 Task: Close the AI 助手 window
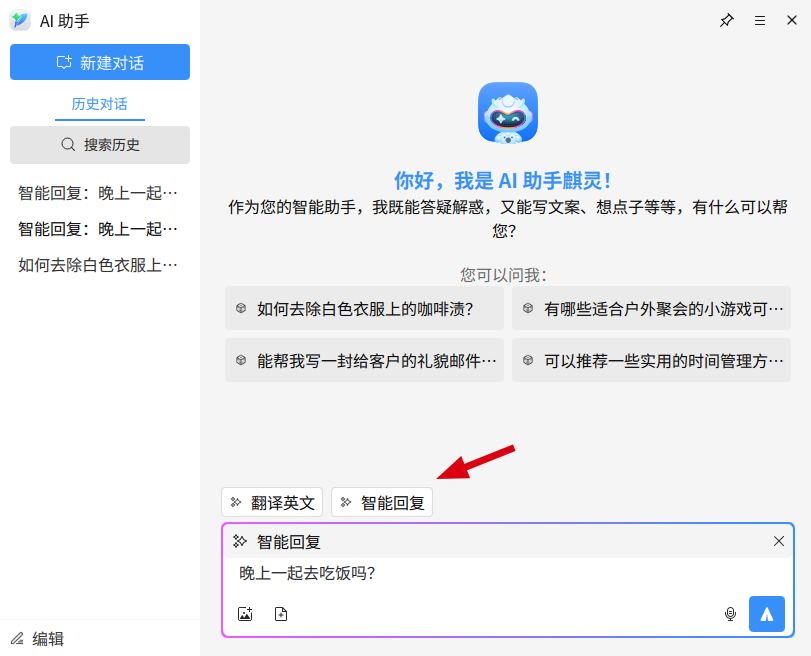(792, 20)
